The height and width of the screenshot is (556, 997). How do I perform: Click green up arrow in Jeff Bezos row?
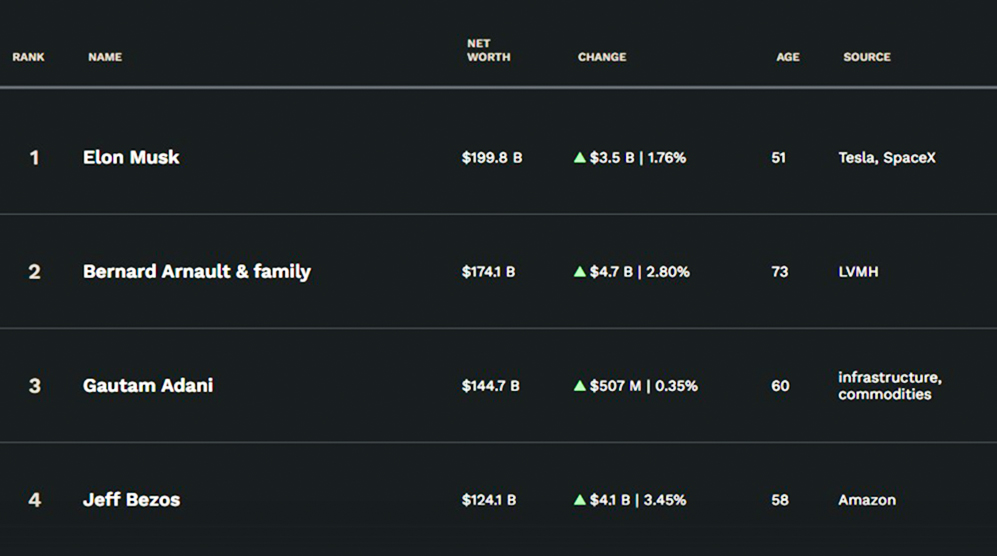(580, 499)
